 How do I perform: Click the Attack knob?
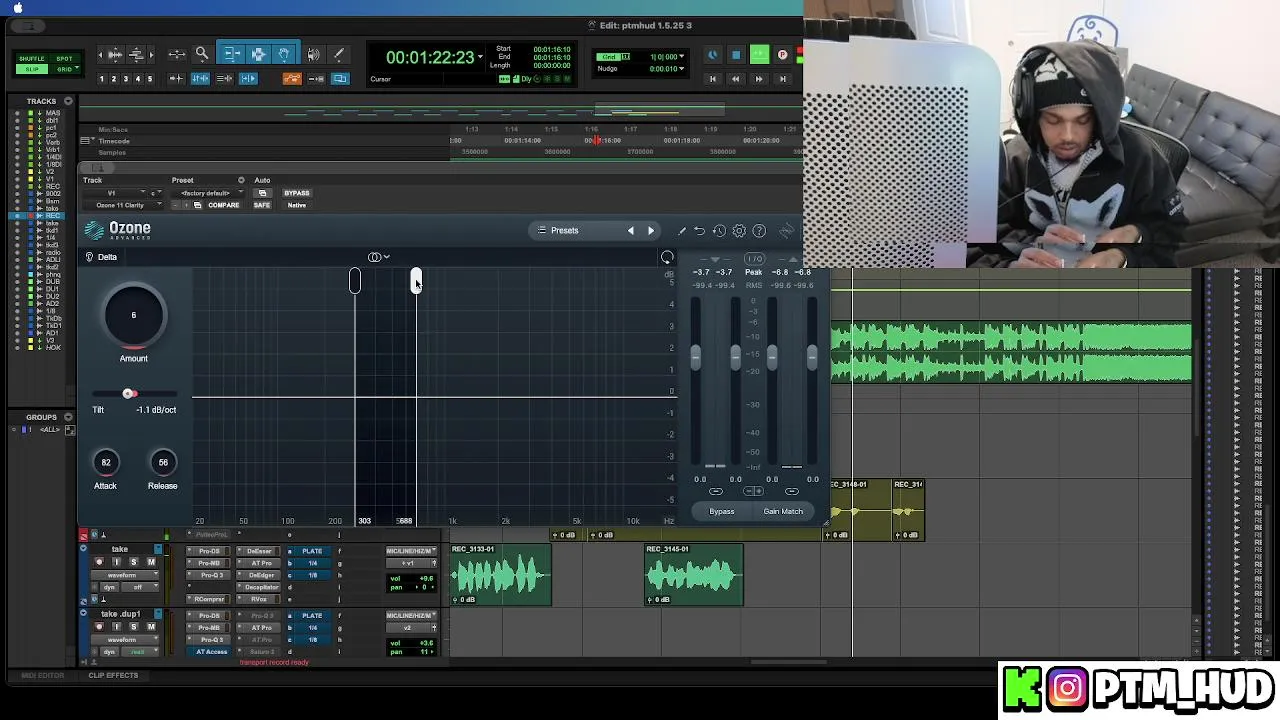click(x=105, y=462)
